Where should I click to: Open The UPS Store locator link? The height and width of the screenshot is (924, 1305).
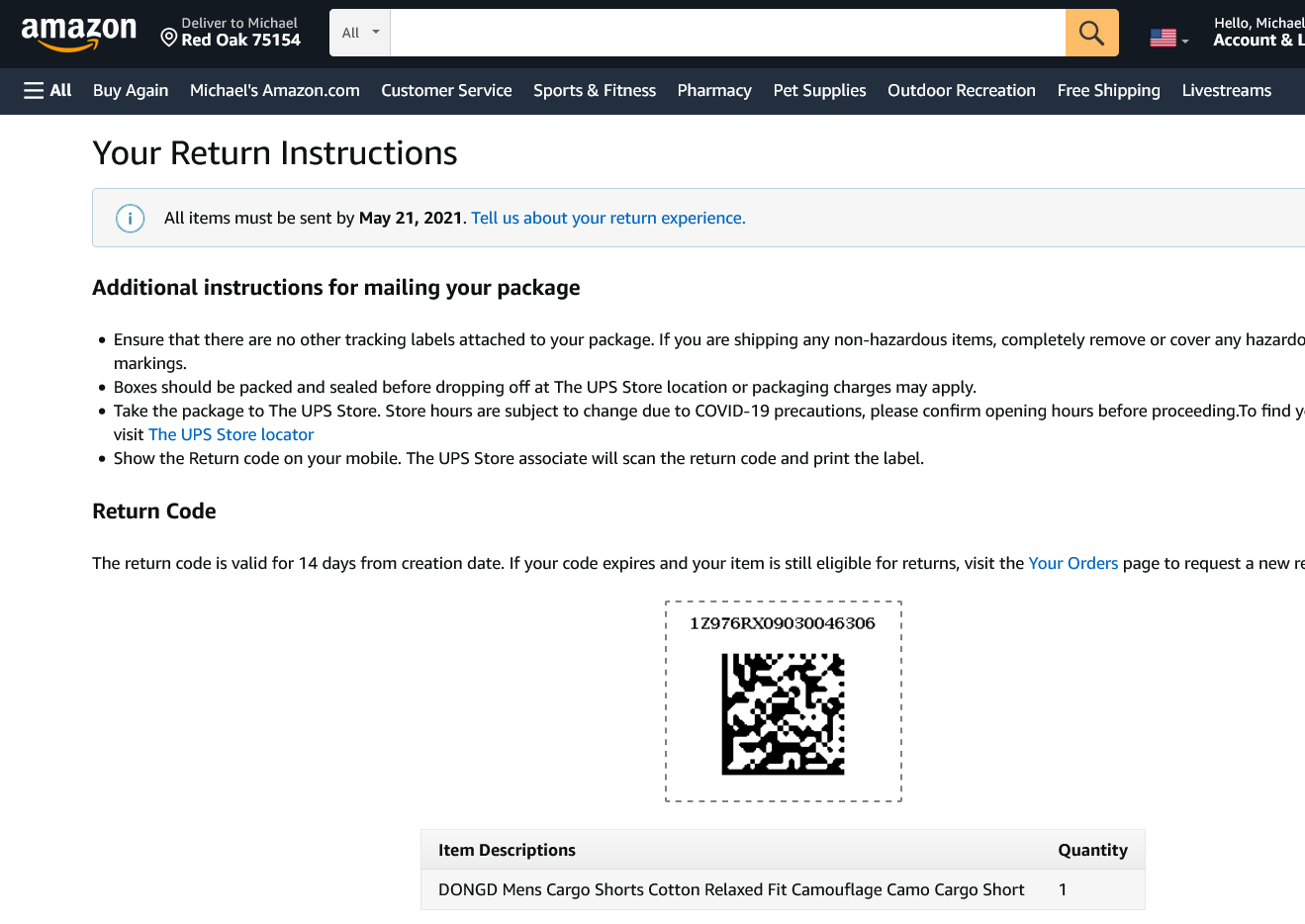(x=231, y=435)
